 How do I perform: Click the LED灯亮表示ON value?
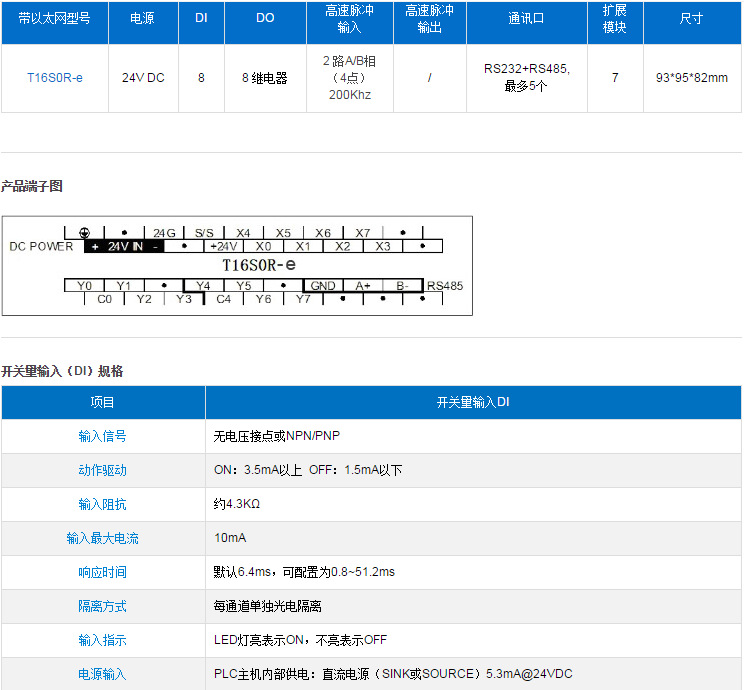coord(300,640)
